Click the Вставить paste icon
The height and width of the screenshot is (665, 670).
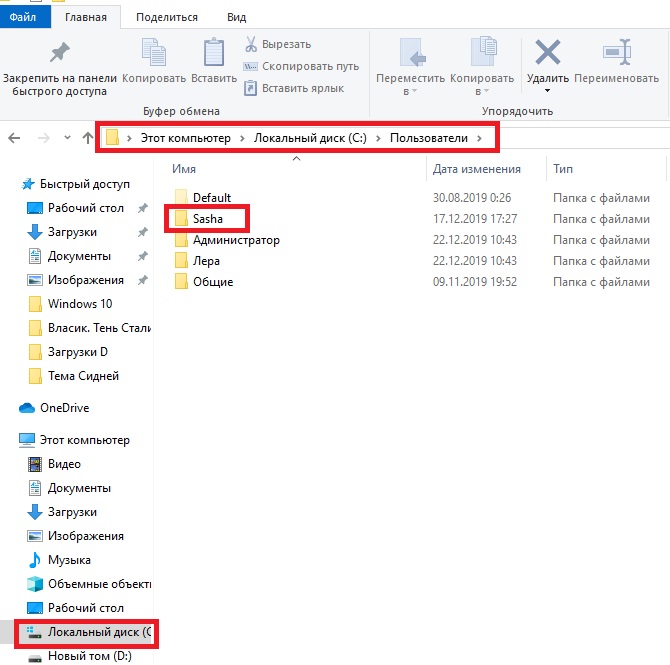tap(214, 52)
